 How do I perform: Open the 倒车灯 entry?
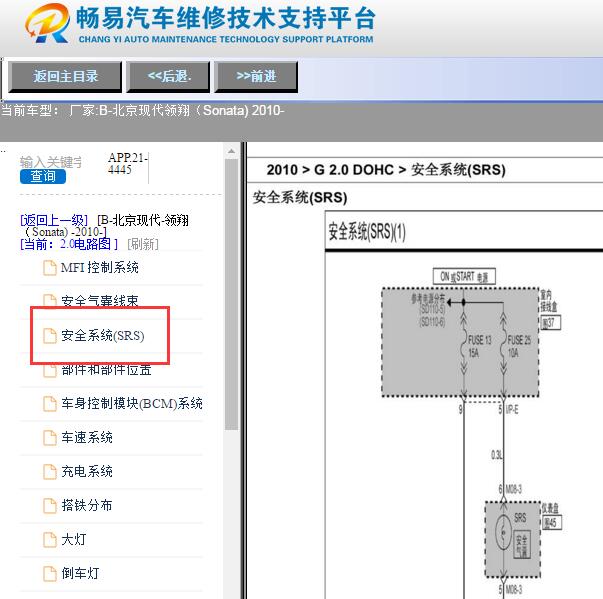pos(80,573)
